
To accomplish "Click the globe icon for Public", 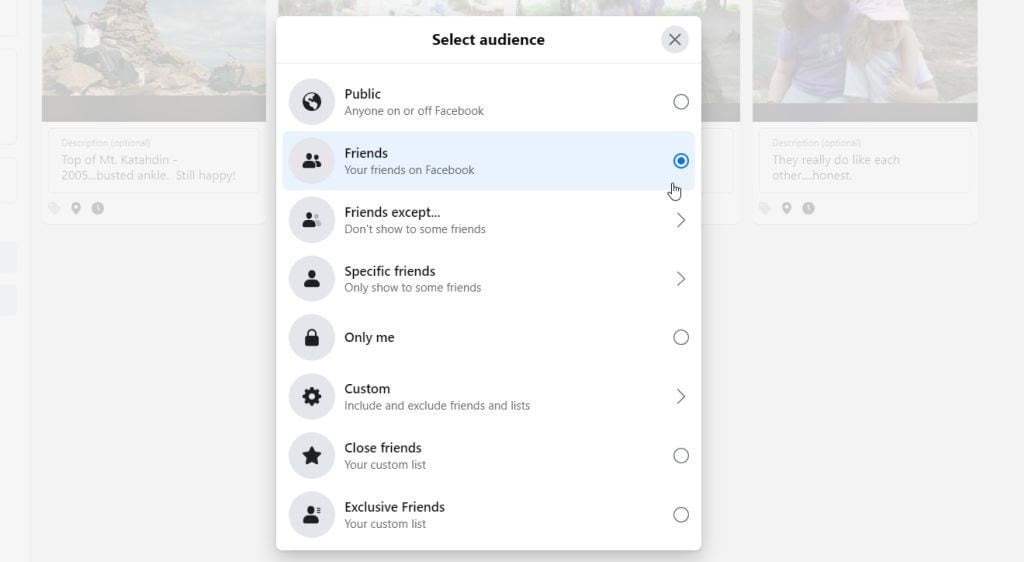I will (312, 102).
